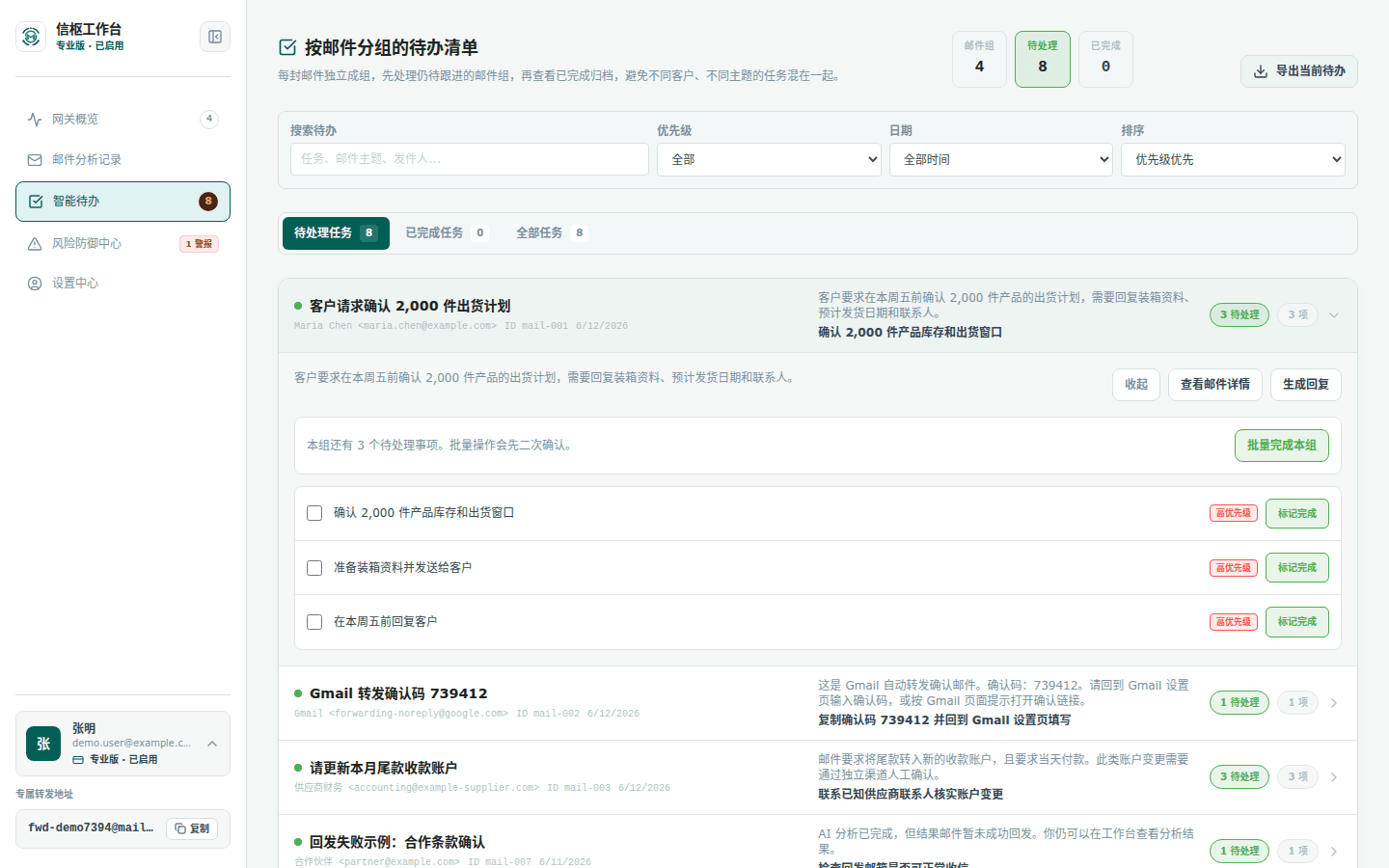Click the copy icon for forwarding address
The height and width of the screenshot is (868, 1389).
point(180,828)
